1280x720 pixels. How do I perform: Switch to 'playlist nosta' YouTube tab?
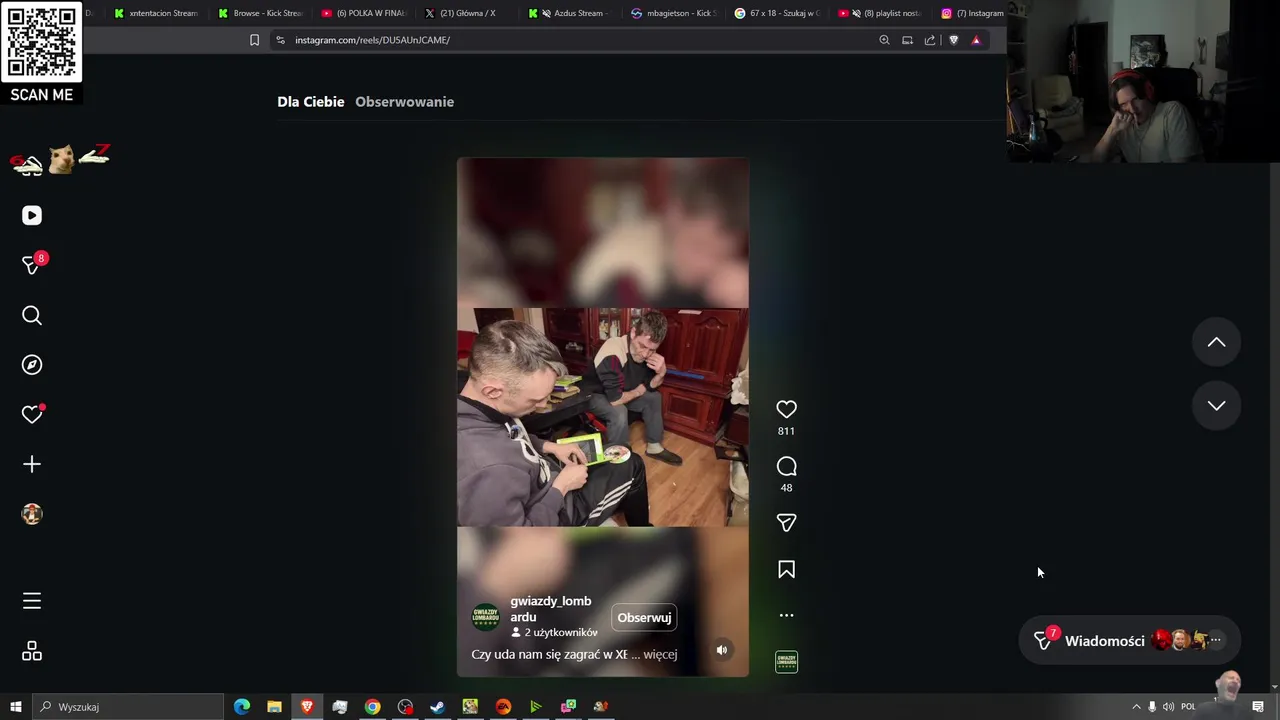click(882, 13)
